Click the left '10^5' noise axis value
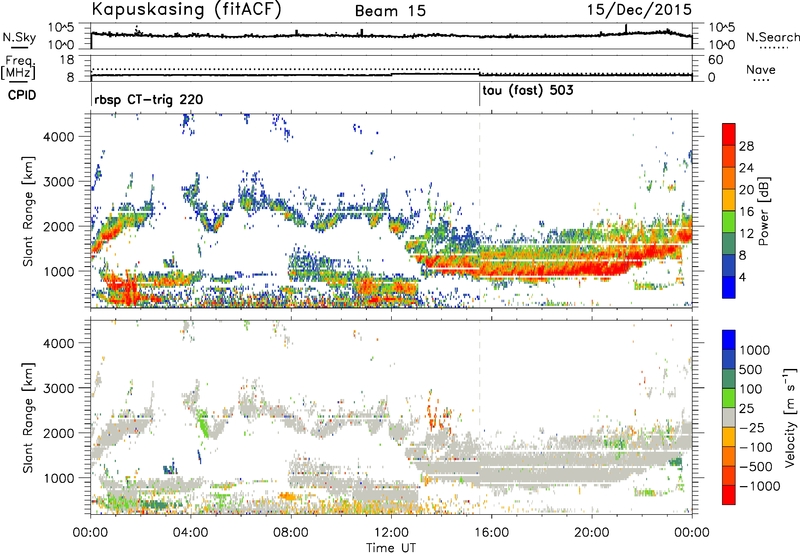 [61, 28]
